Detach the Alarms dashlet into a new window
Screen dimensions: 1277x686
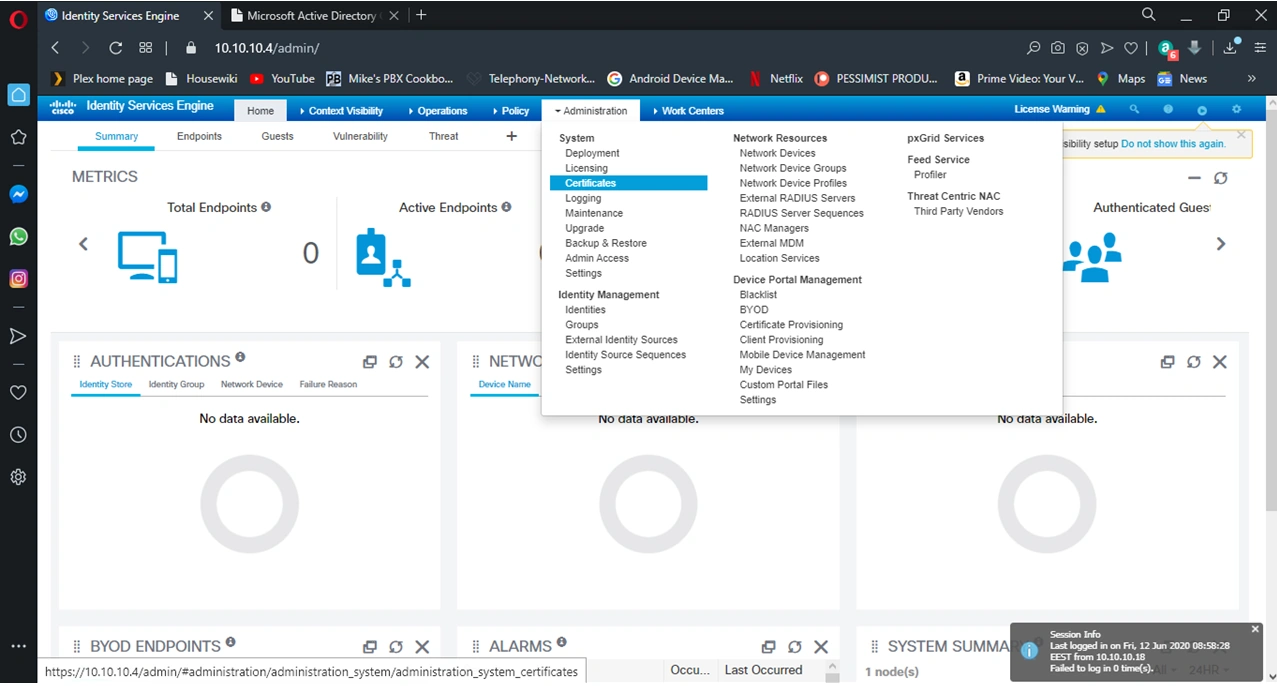768,647
